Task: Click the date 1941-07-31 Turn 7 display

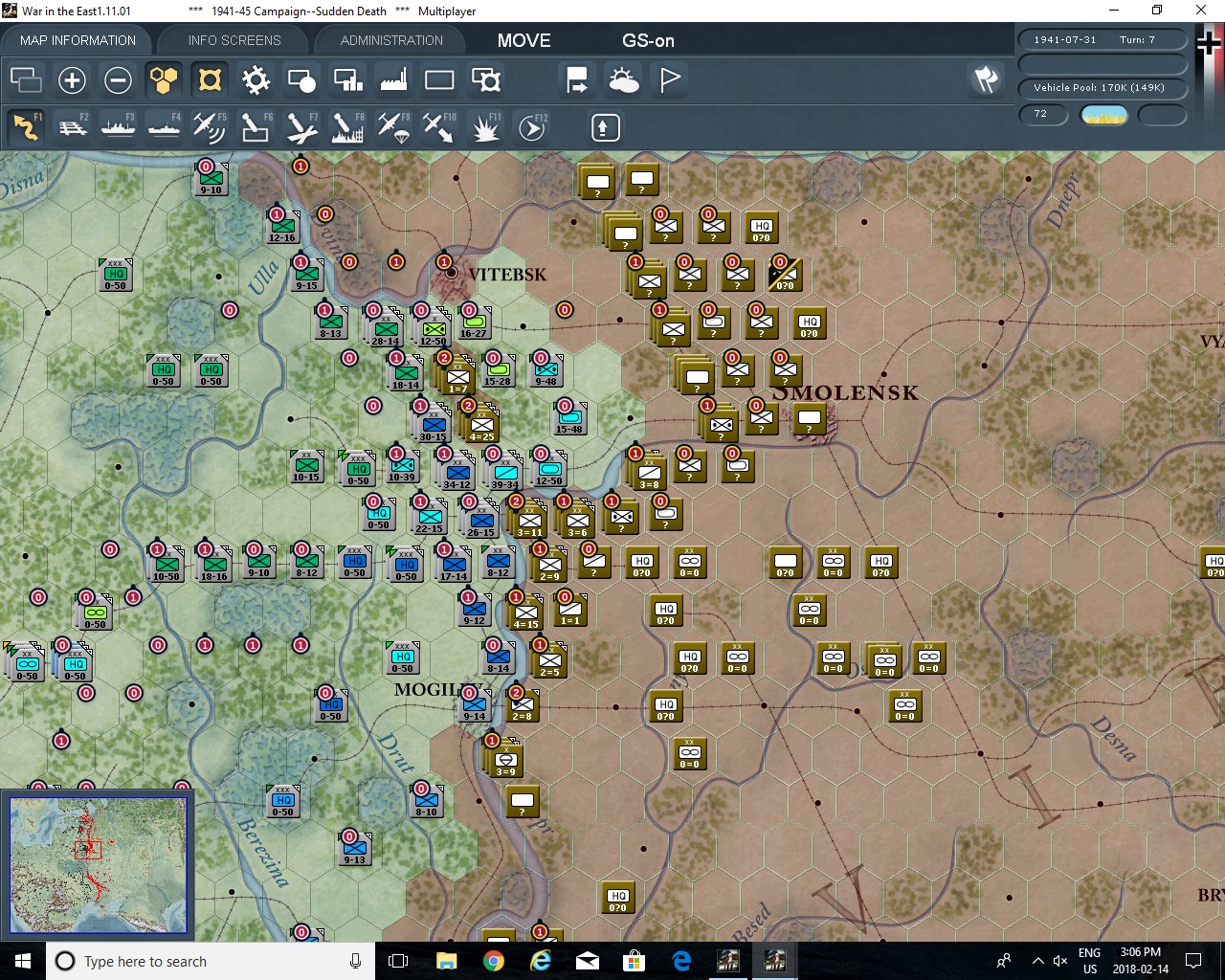Action: (x=1102, y=39)
